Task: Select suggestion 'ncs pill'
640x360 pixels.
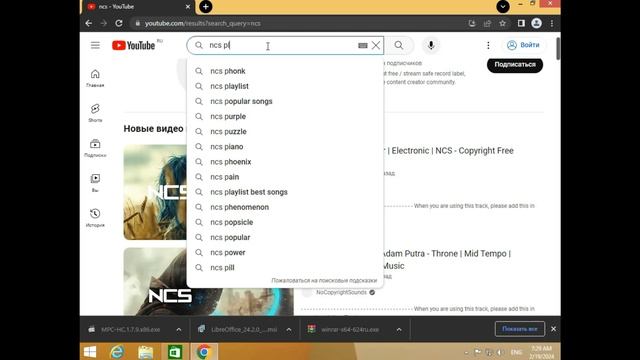Action: pos(285,267)
